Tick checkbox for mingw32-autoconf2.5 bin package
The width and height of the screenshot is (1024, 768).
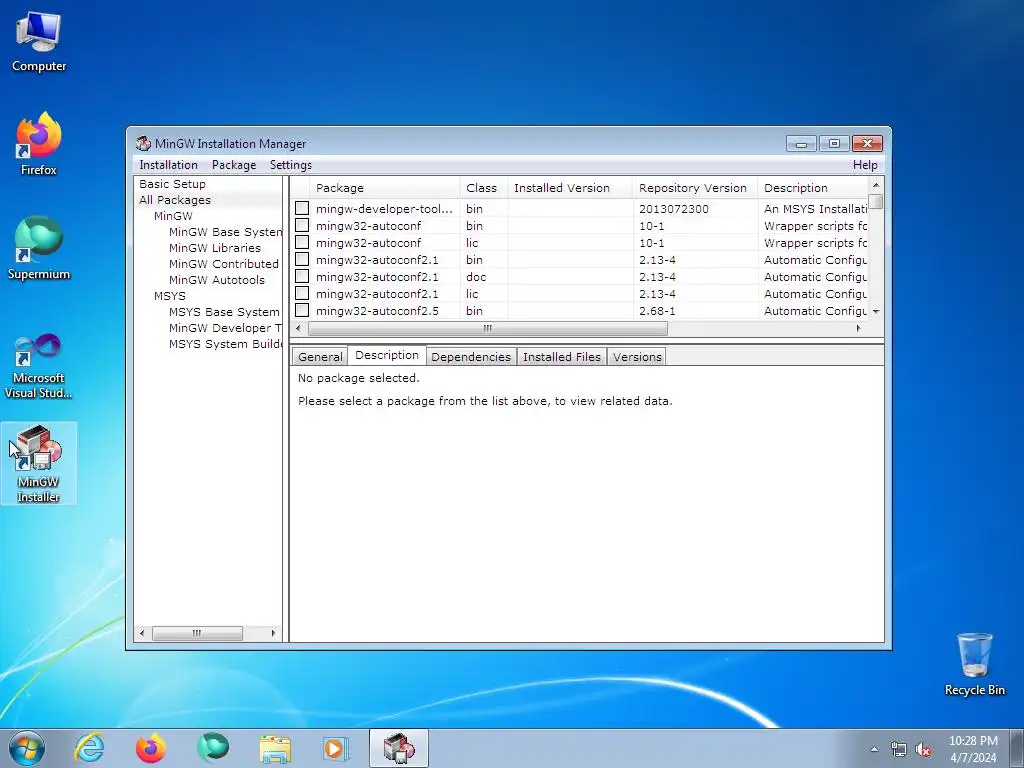coord(302,310)
